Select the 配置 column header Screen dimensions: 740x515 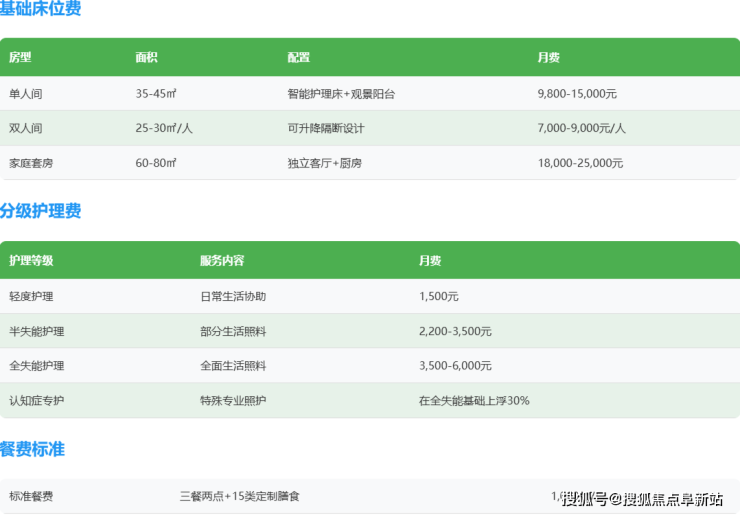298,57
